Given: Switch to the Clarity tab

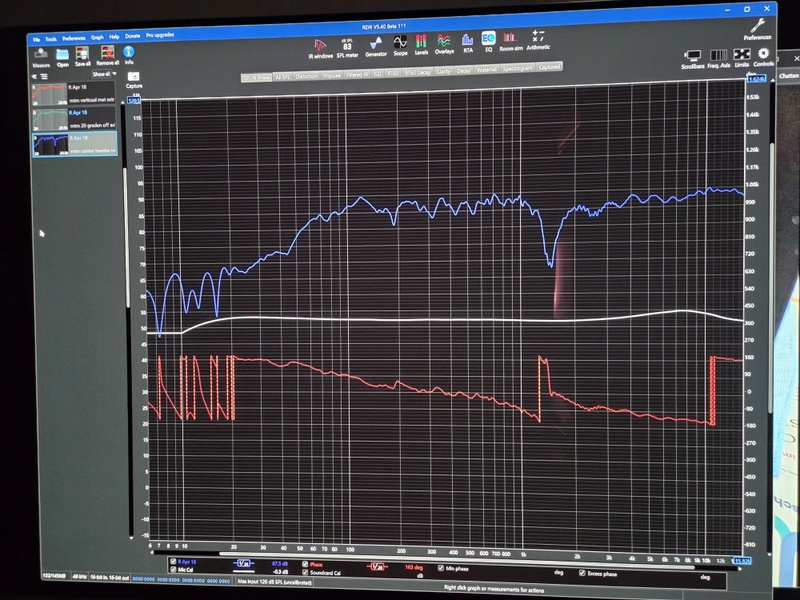Looking at the screenshot, I should [443, 71].
